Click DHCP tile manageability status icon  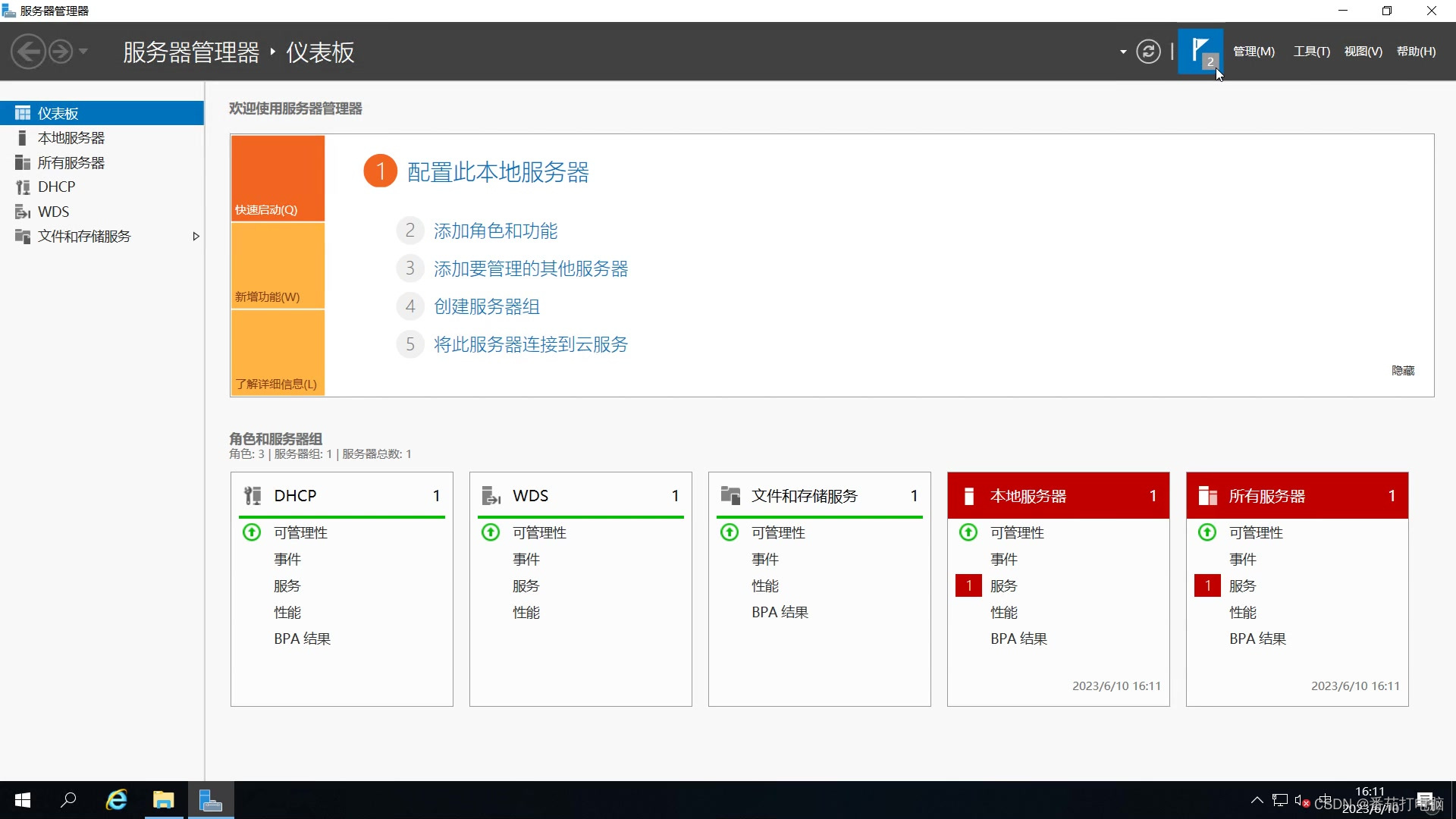tap(252, 532)
